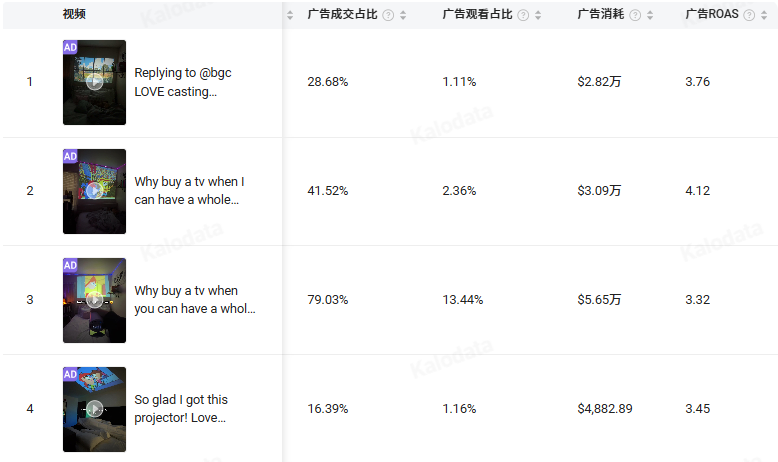Click help icon next to 广告成交占比
This screenshot has width=778, height=462.
388,15
